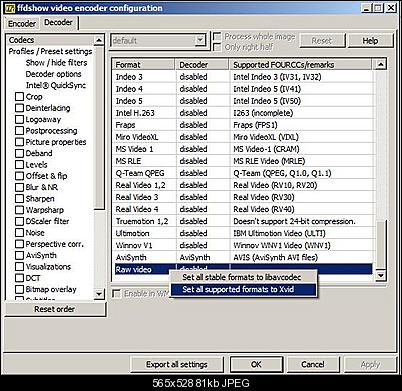This screenshot has height=391, width=402.
Task: Enable the DCT checkbox
Action: tap(19, 278)
